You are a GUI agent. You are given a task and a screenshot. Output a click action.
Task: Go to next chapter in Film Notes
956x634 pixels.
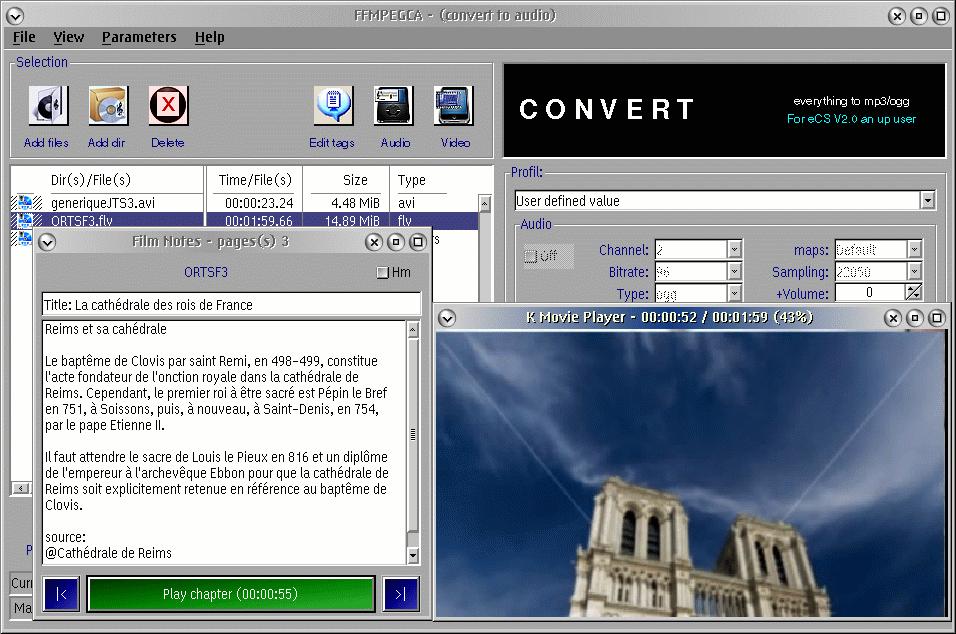(x=400, y=594)
